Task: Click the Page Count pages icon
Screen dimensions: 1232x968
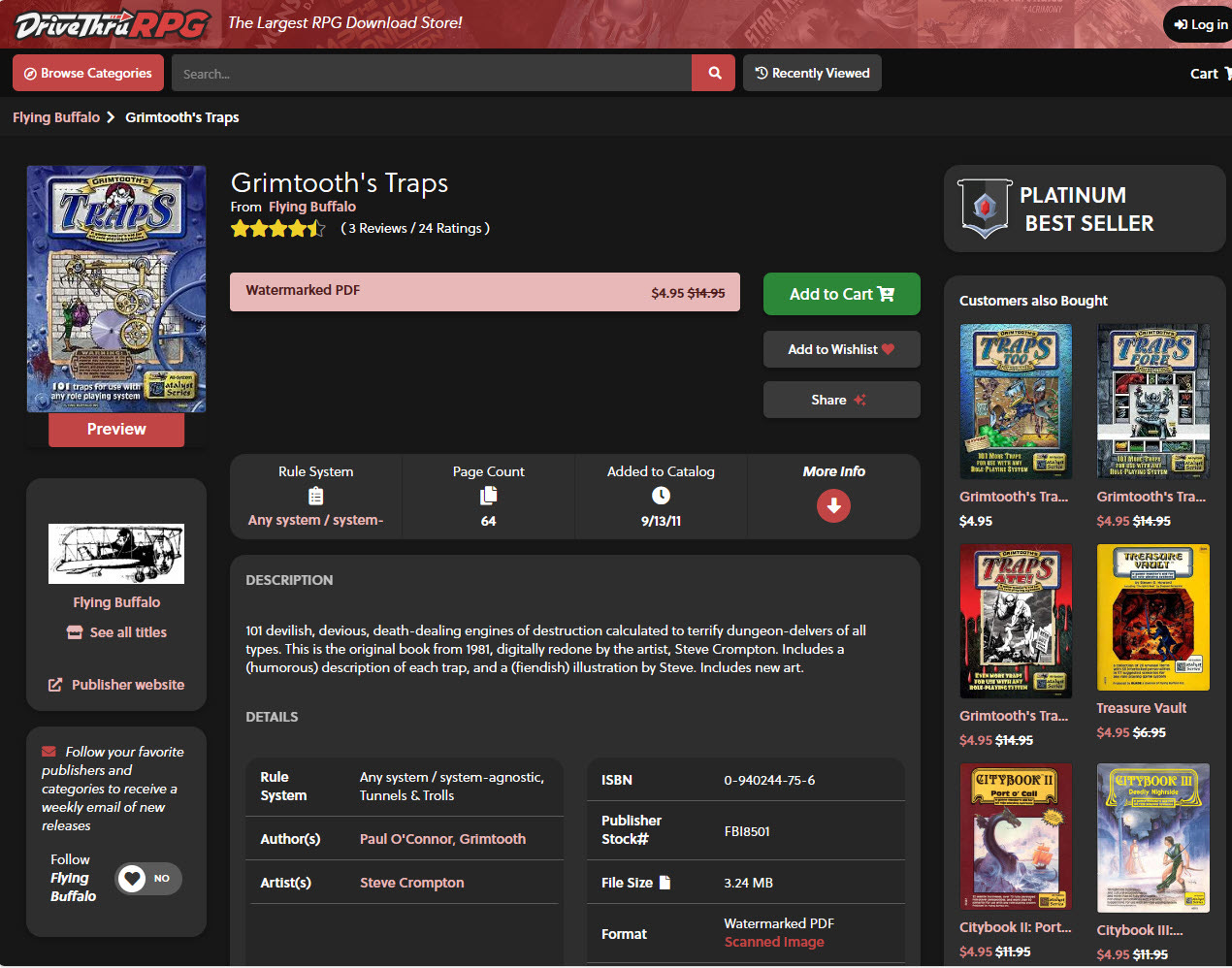Action: tap(488, 496)
